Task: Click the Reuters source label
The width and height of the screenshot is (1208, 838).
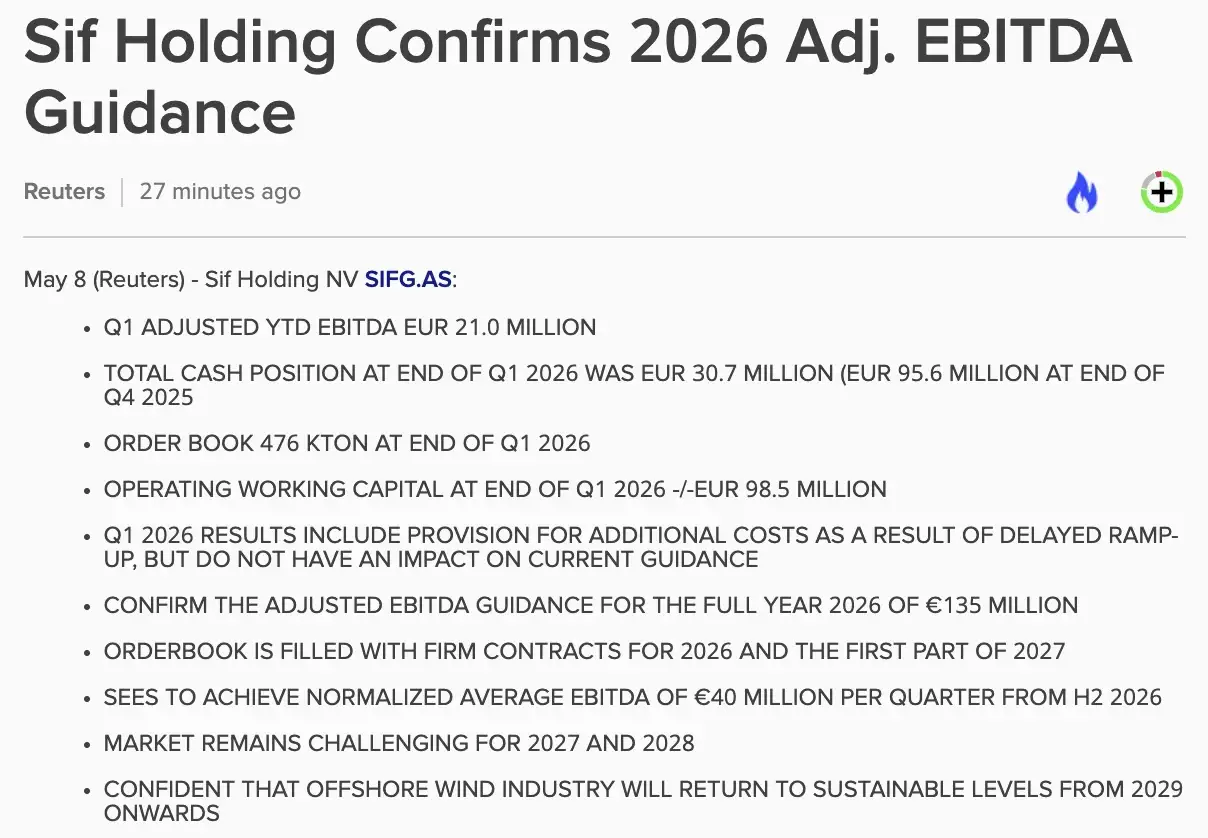Action: pyautogui.click(x=64, y=191)
